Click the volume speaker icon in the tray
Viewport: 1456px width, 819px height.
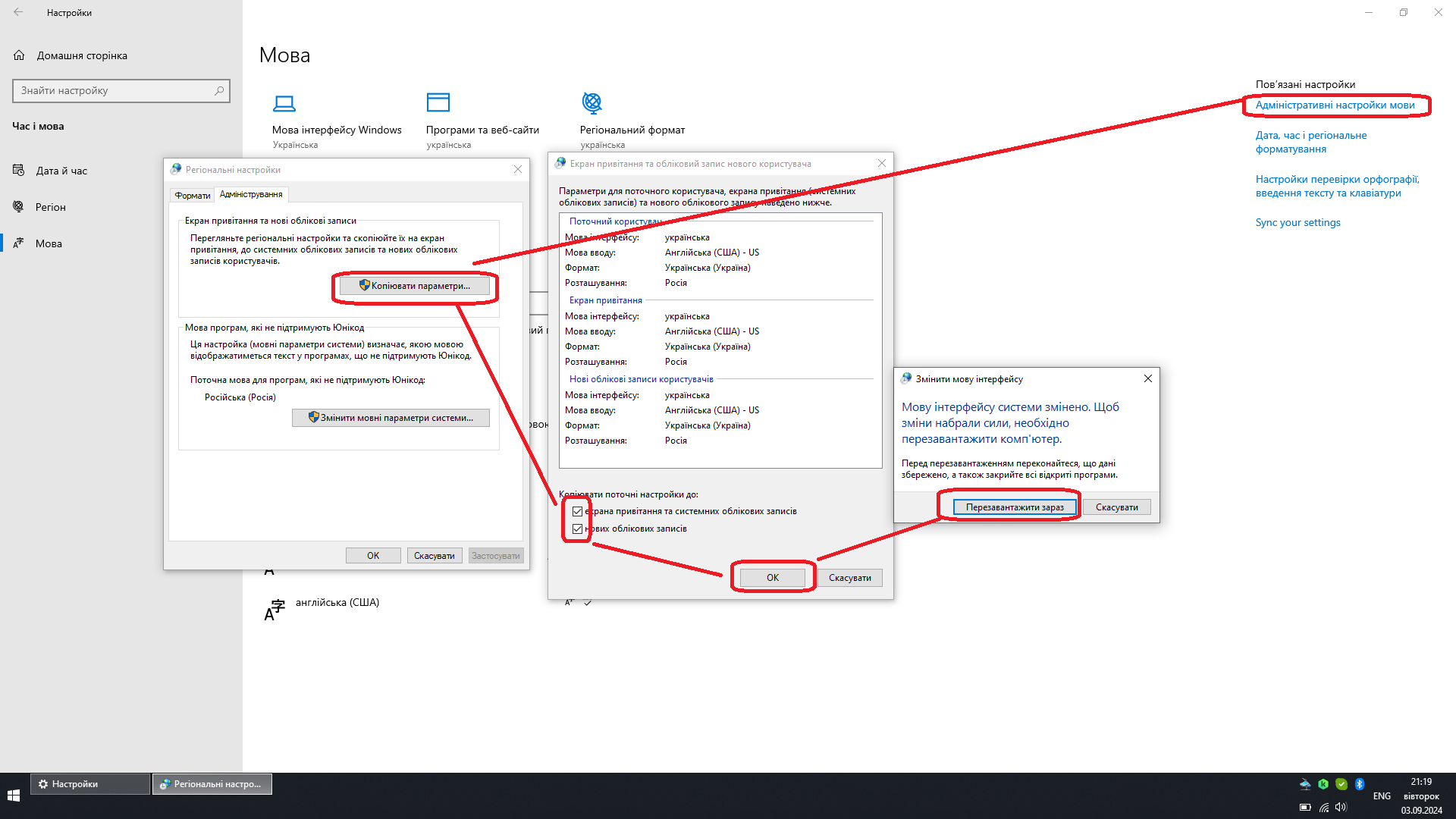coord(1341,808)
